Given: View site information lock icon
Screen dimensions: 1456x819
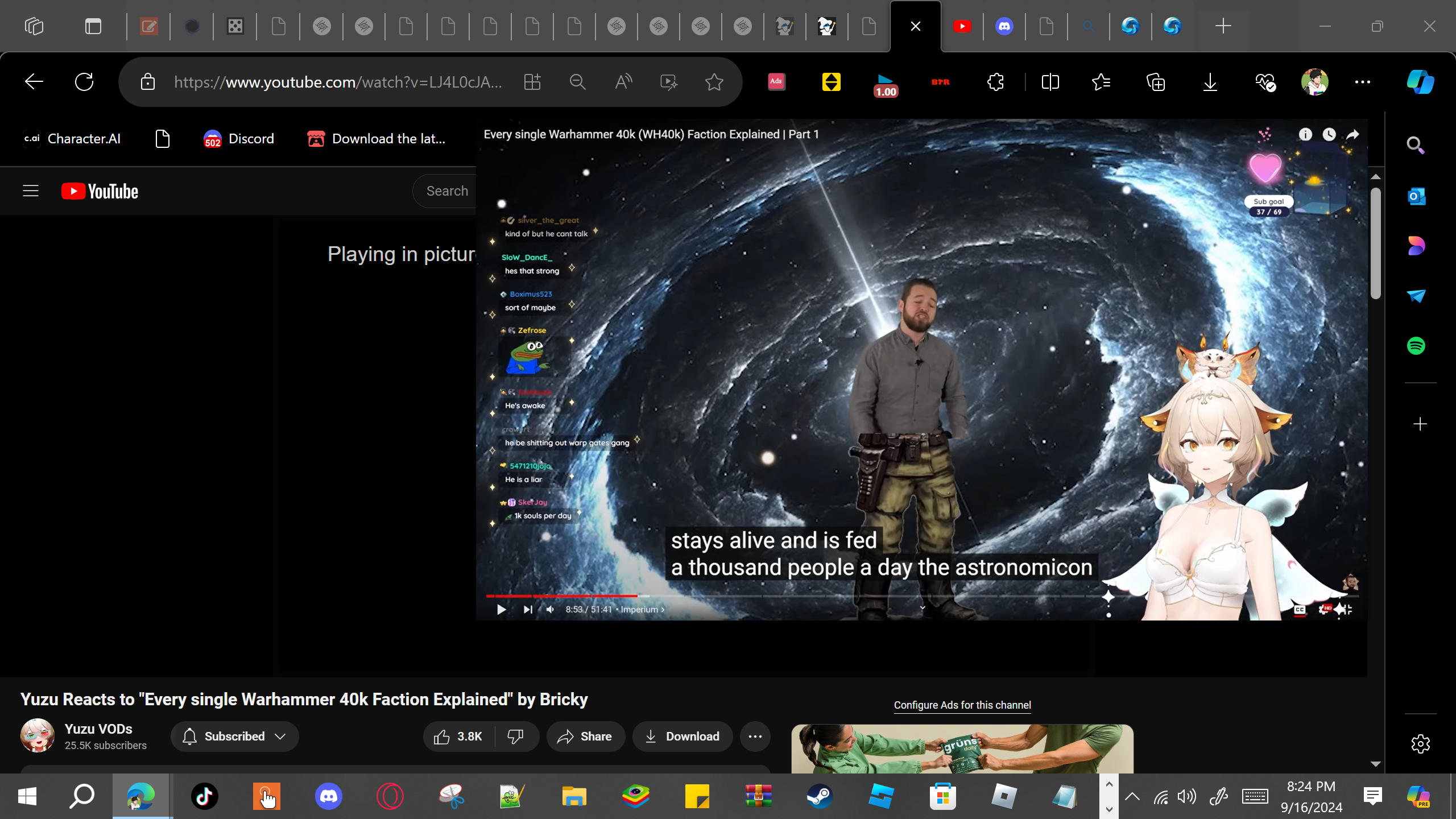Looking at the screenshot, I should [148, 82].
